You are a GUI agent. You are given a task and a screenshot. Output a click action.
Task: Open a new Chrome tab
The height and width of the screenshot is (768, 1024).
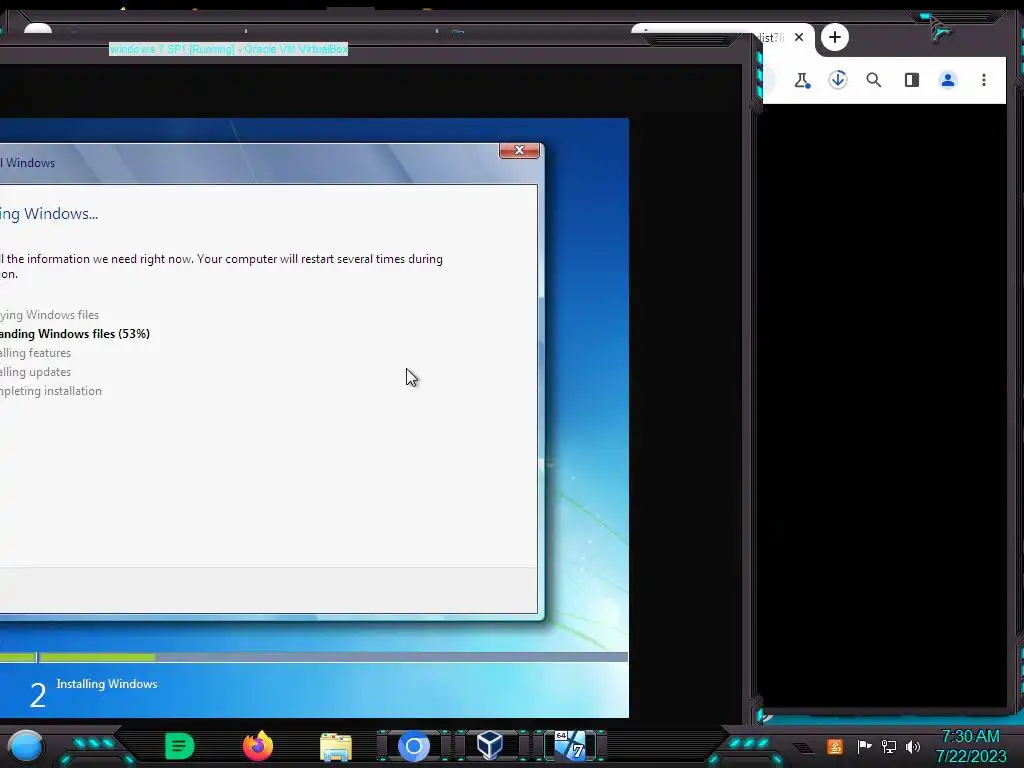point(835,37)
